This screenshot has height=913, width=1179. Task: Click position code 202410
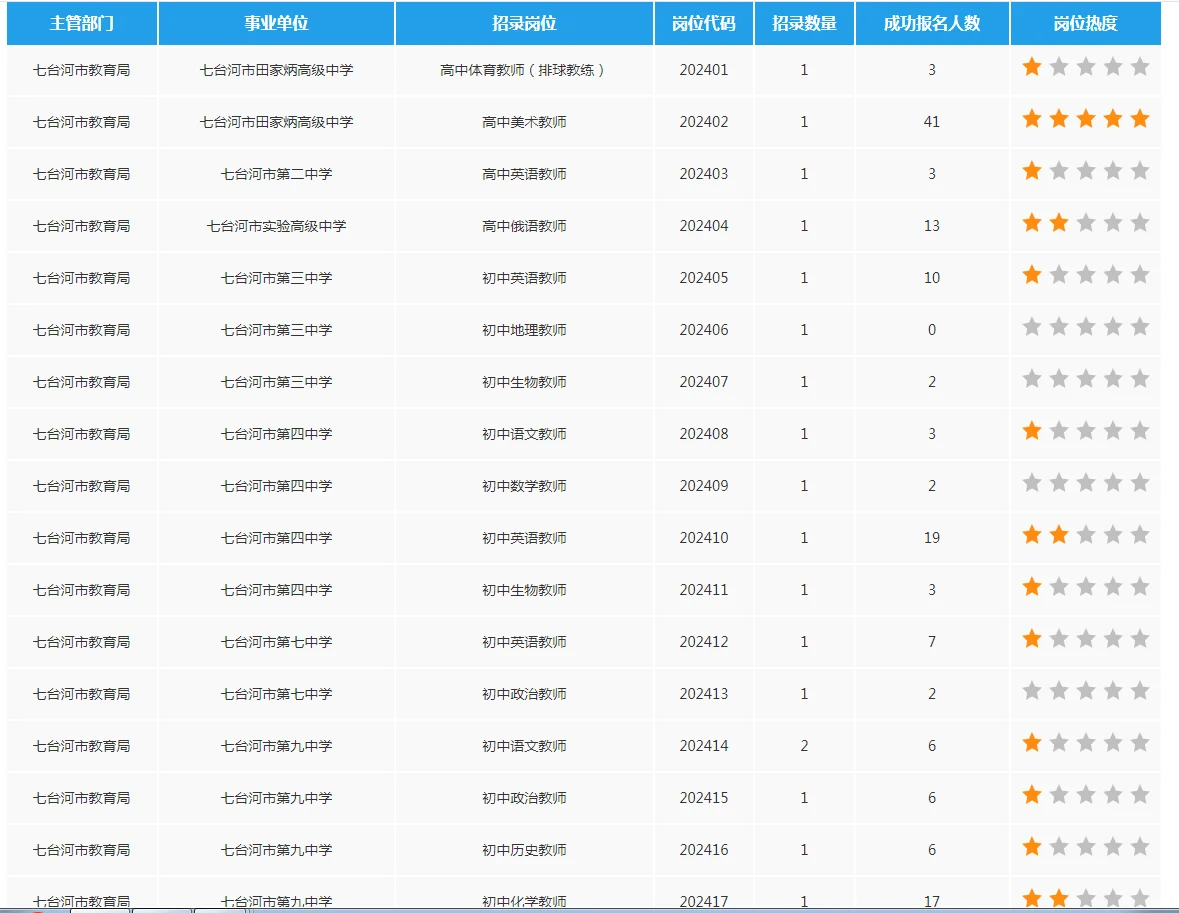point(704,538)
